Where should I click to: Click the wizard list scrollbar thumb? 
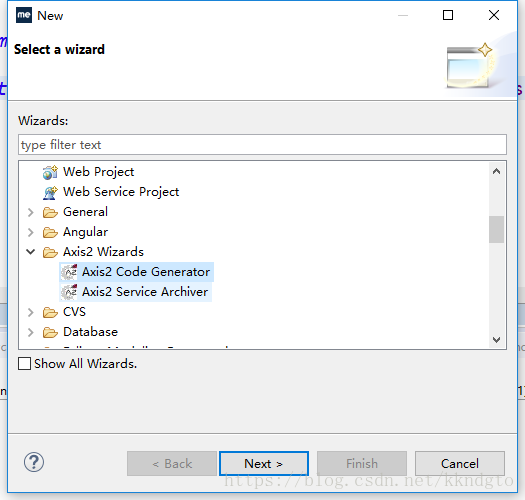(x=496, y=229)
